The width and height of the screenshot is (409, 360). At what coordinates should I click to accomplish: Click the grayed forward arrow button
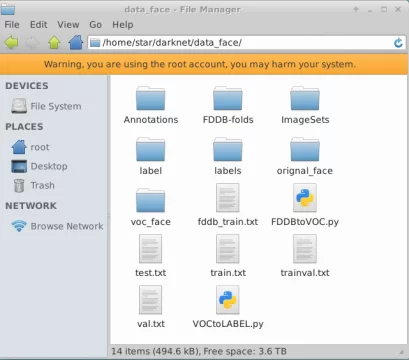click(33, 43)
